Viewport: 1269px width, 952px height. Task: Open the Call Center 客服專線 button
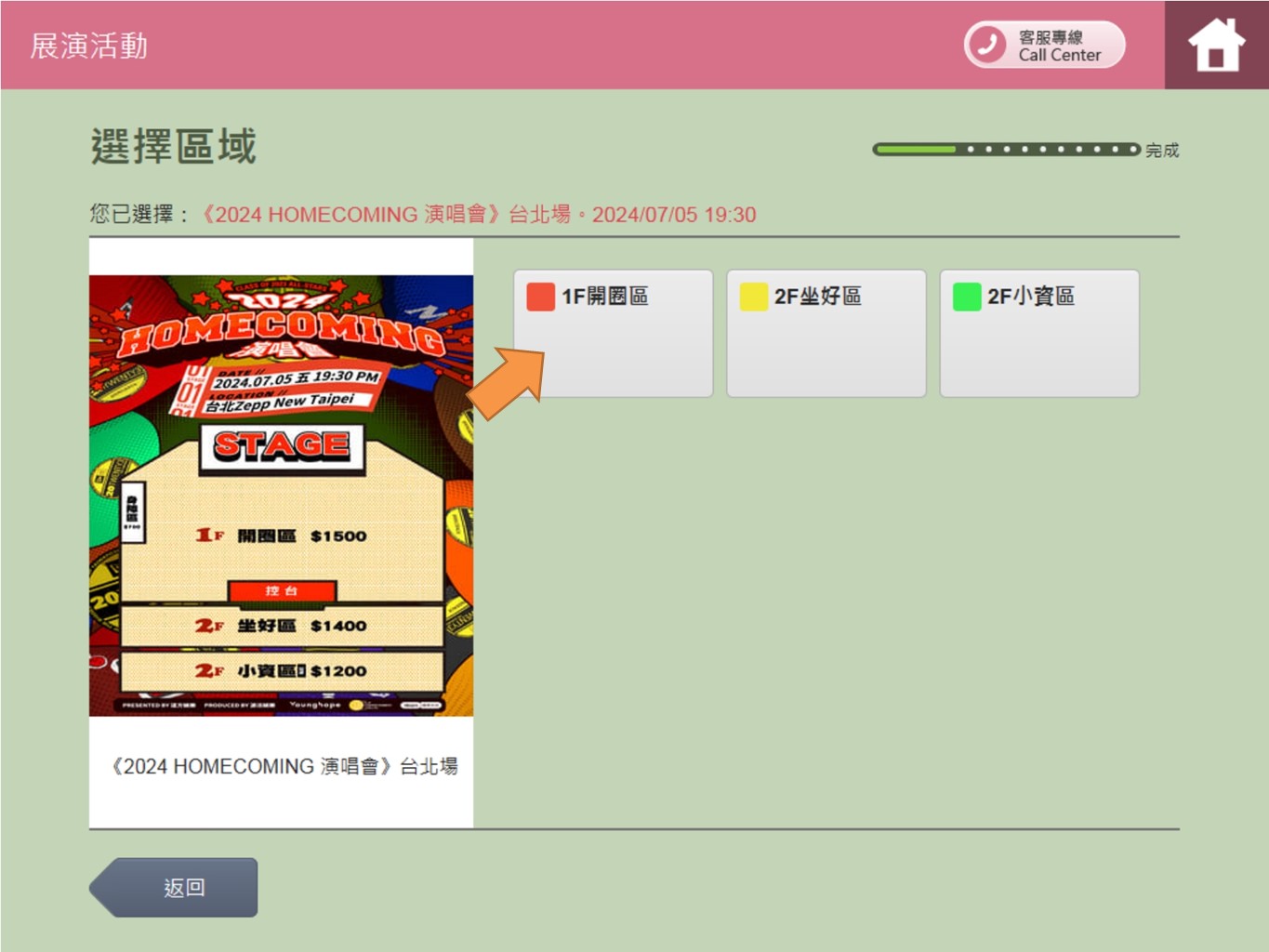point(1044,45)
